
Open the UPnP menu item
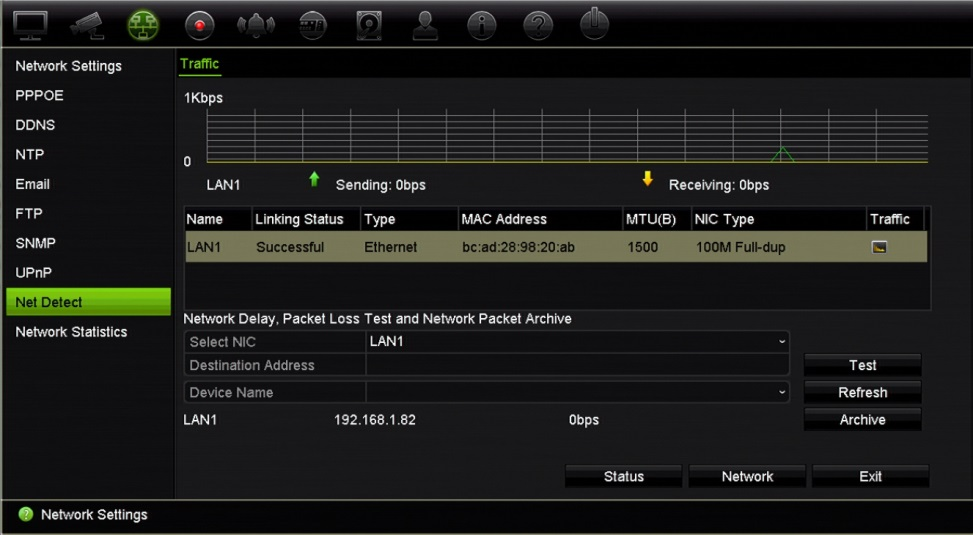[x=34, y=272]
